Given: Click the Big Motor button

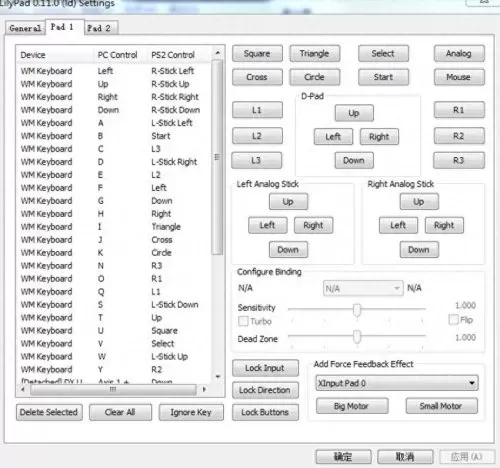Looking at the screenshot, I should pyautogui.click(x=352, y=406).
